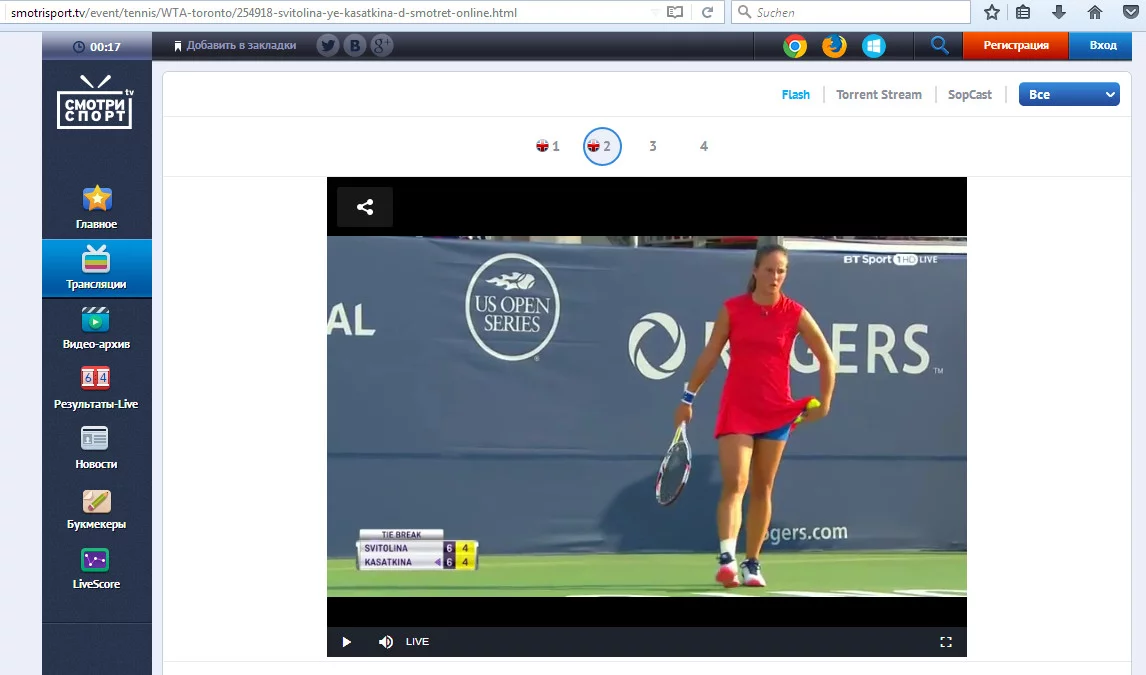This screenshot has height=675, width=1146.
Task: Click the Windows icon in header
Action: click(873, 46)
